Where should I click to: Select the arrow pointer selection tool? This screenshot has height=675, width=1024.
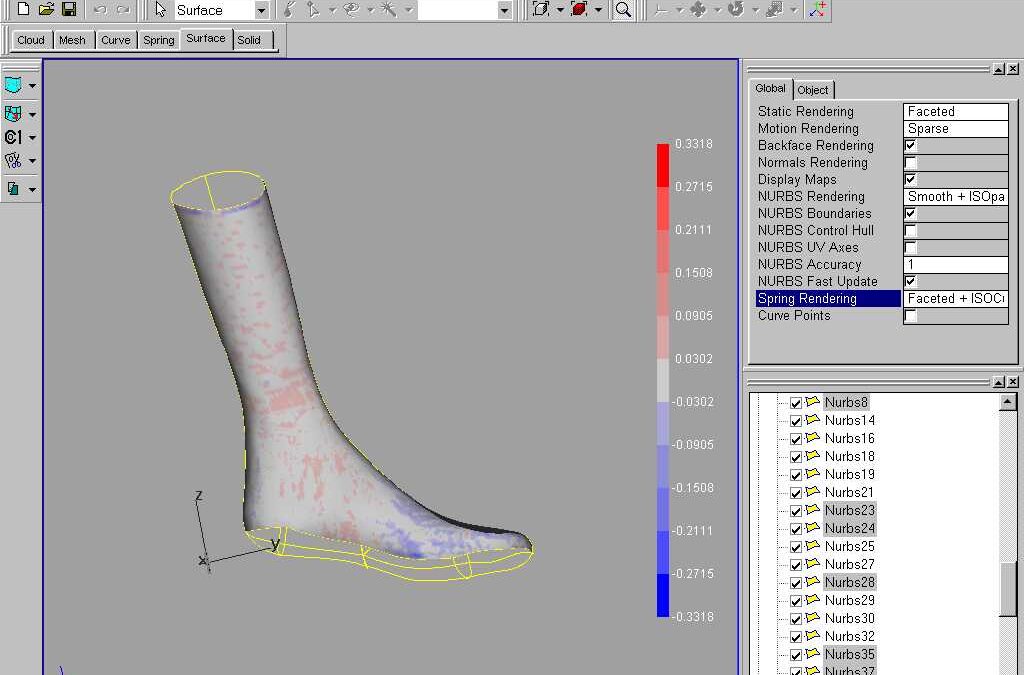[x=160, y=10]
